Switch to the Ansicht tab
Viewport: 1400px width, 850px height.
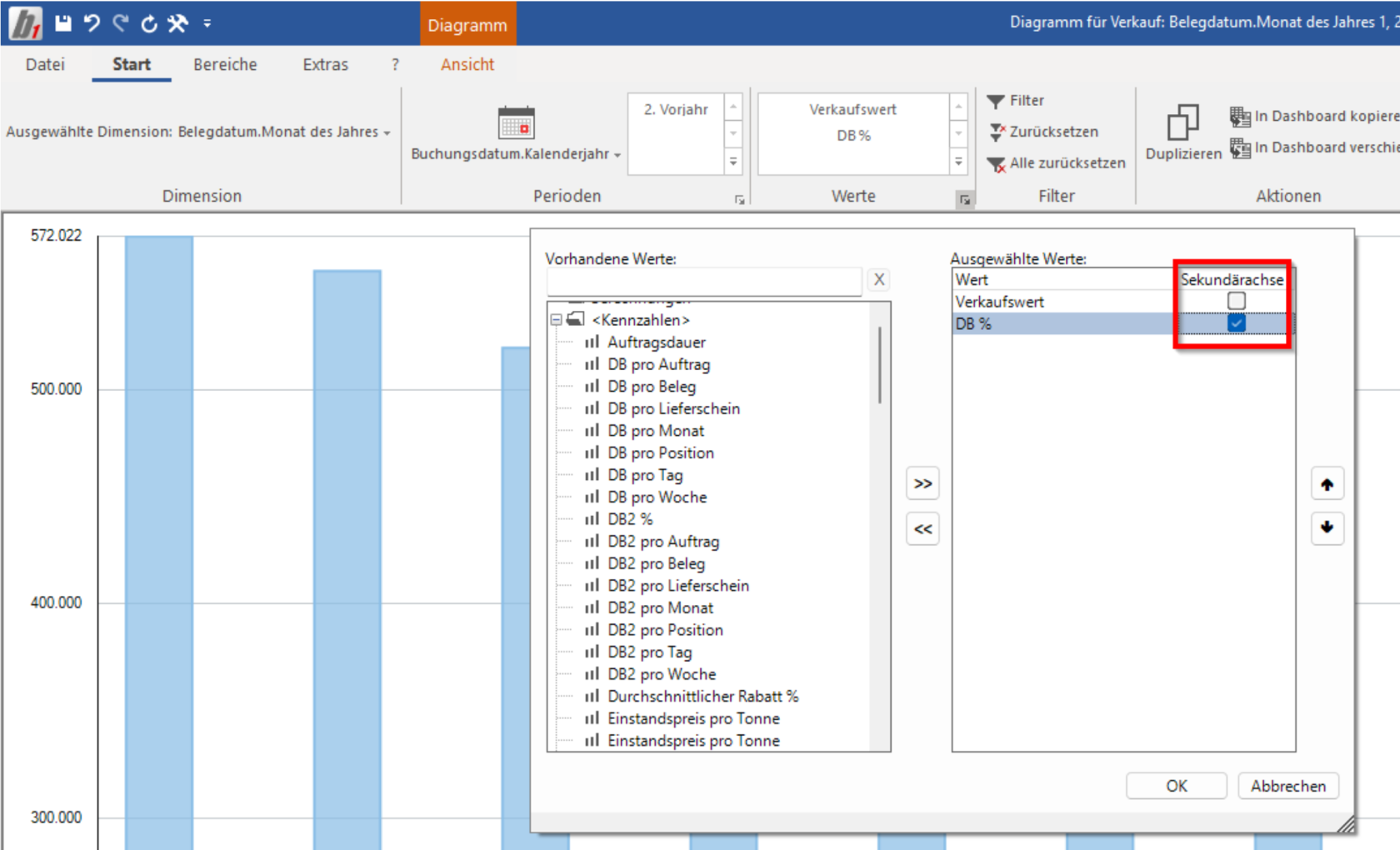(467, 64)
